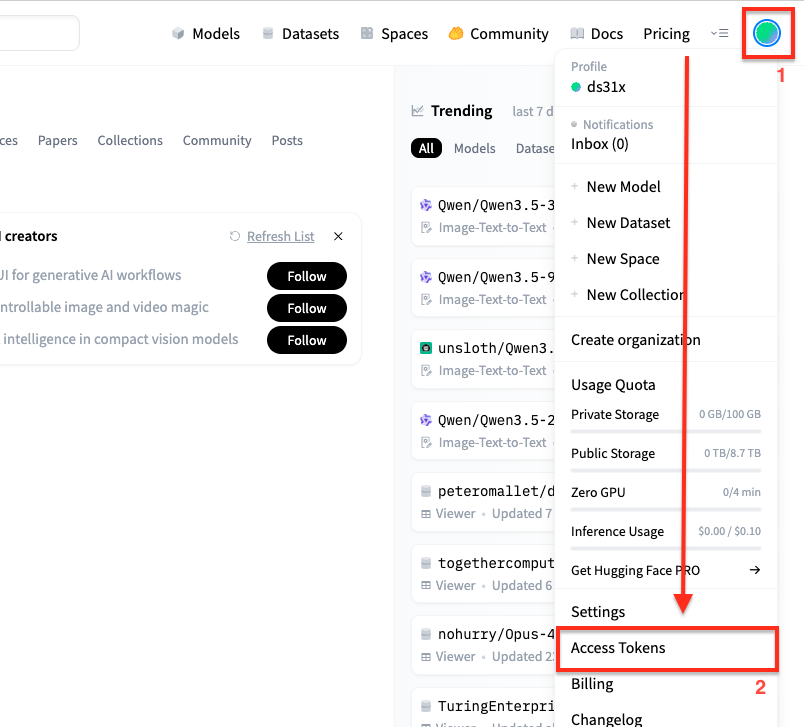Switch to the Posts tab
The width and height of the screenshot is (804, 727).
point(287,140)
